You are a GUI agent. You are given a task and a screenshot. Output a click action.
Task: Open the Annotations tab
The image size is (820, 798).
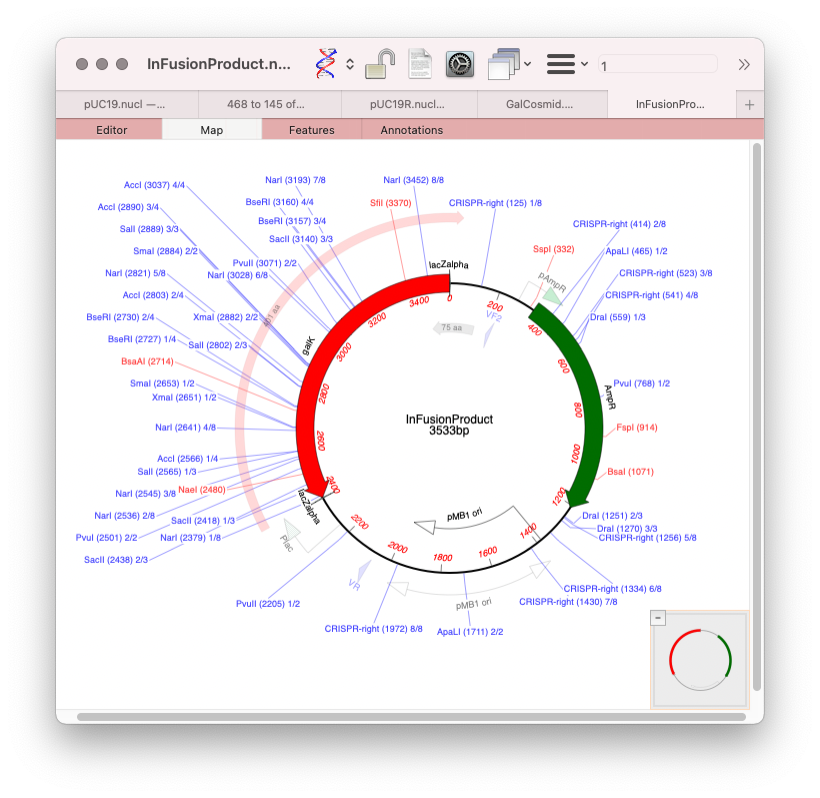click(411, 129)
